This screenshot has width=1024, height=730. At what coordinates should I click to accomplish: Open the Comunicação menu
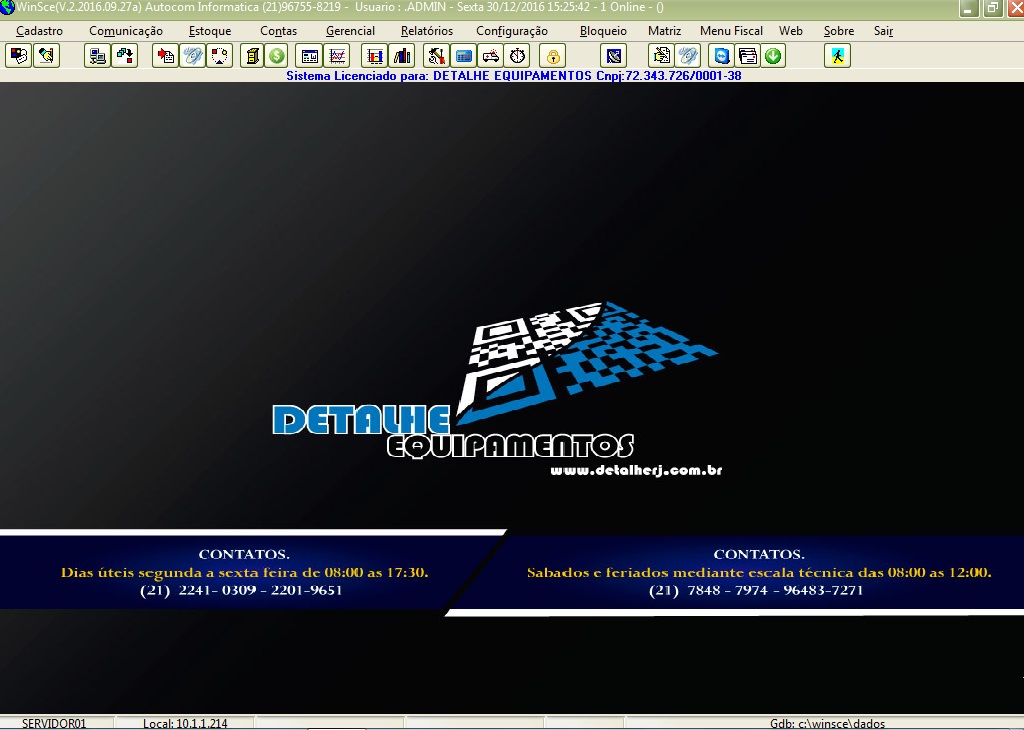[125, 31]
